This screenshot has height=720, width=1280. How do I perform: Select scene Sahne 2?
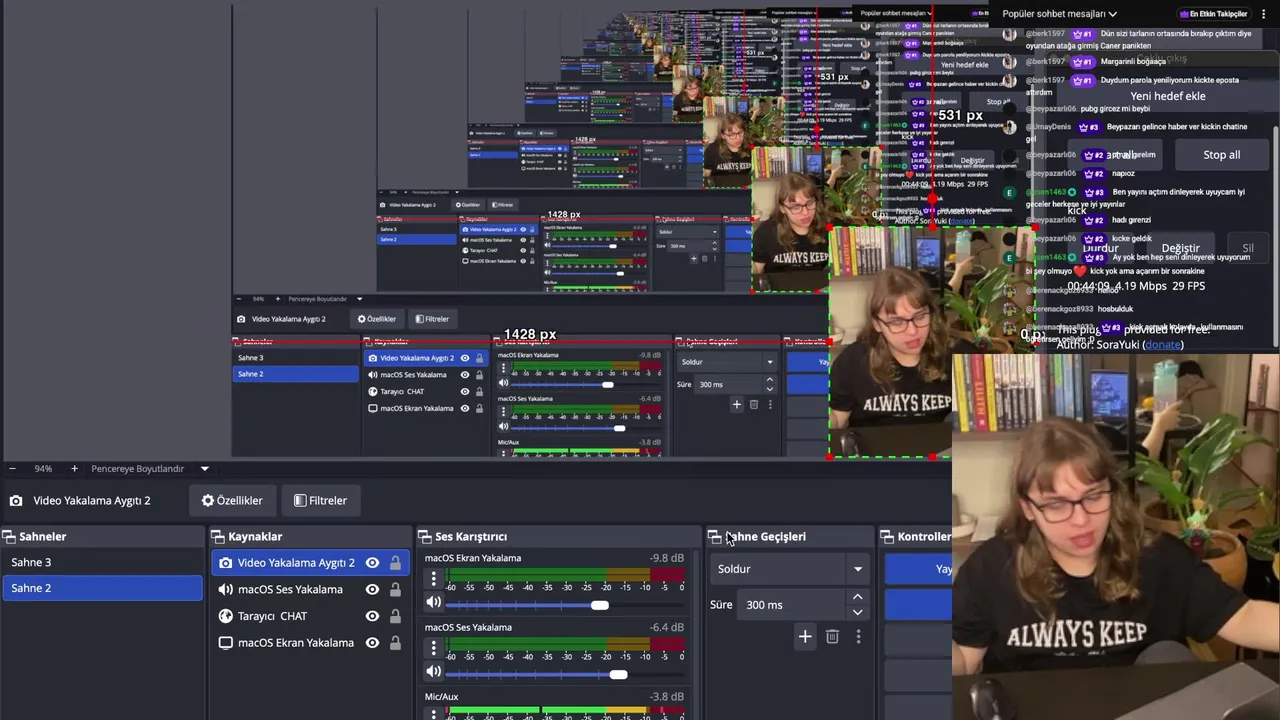(102, 588)
